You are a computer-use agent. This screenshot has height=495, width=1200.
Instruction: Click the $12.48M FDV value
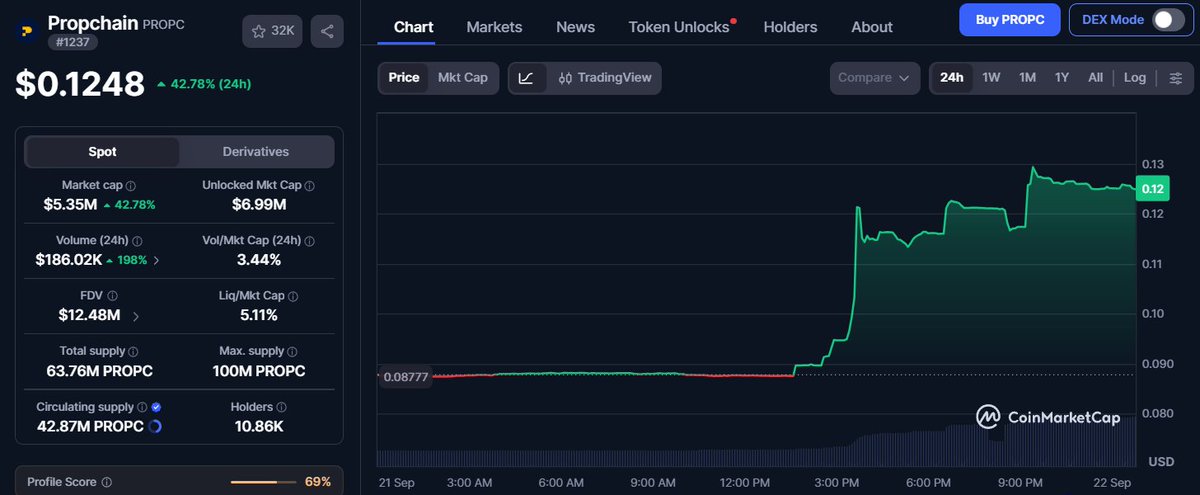(x=90, y=315)
